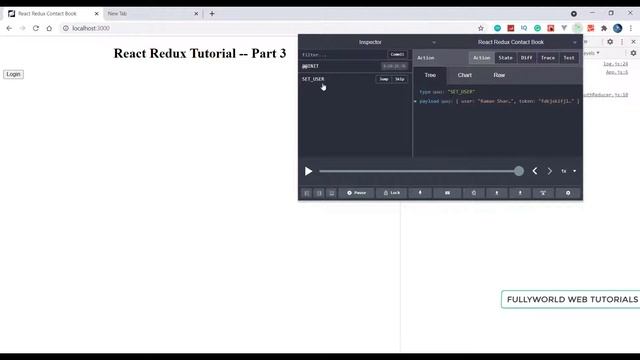640x360 pixels.
Task: Click the green Grammarly extension icon
Action: click(x=538, y=28)
